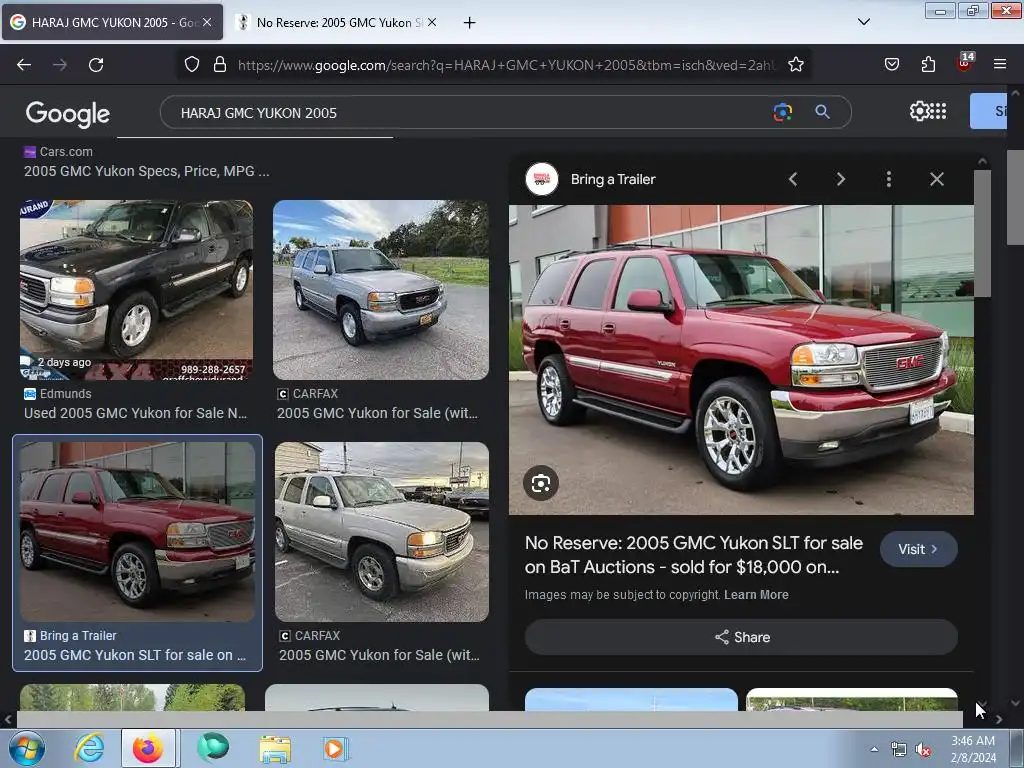Click the blue Sign in button

tap(989, 111)
